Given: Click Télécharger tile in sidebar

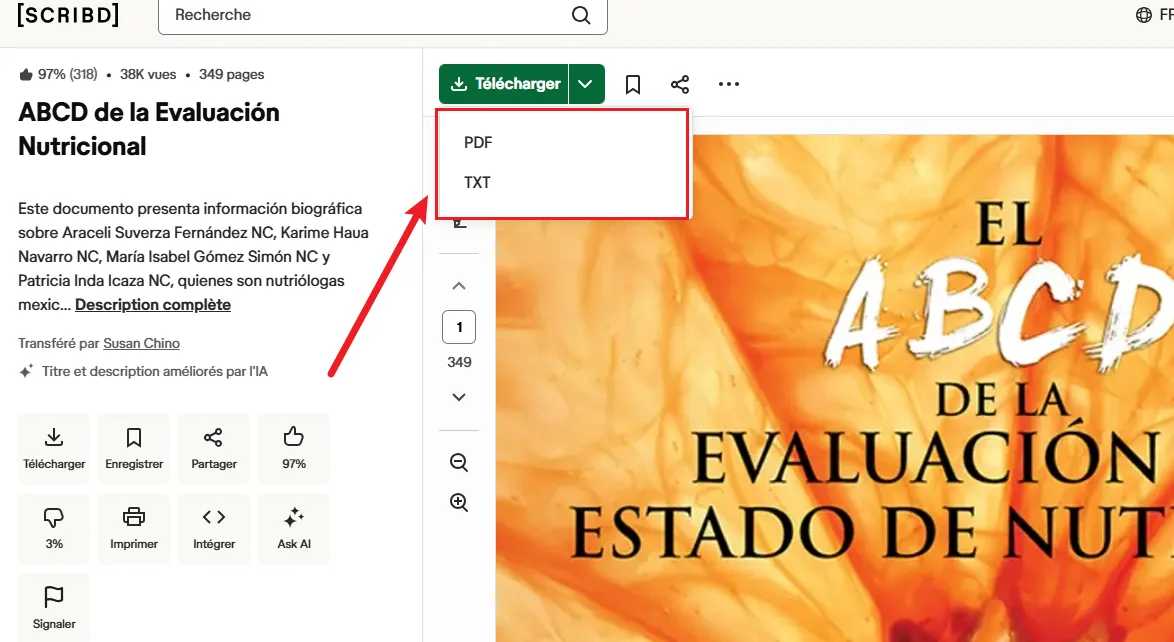Looking at the screenshot, I should click(x=54, y=449).
